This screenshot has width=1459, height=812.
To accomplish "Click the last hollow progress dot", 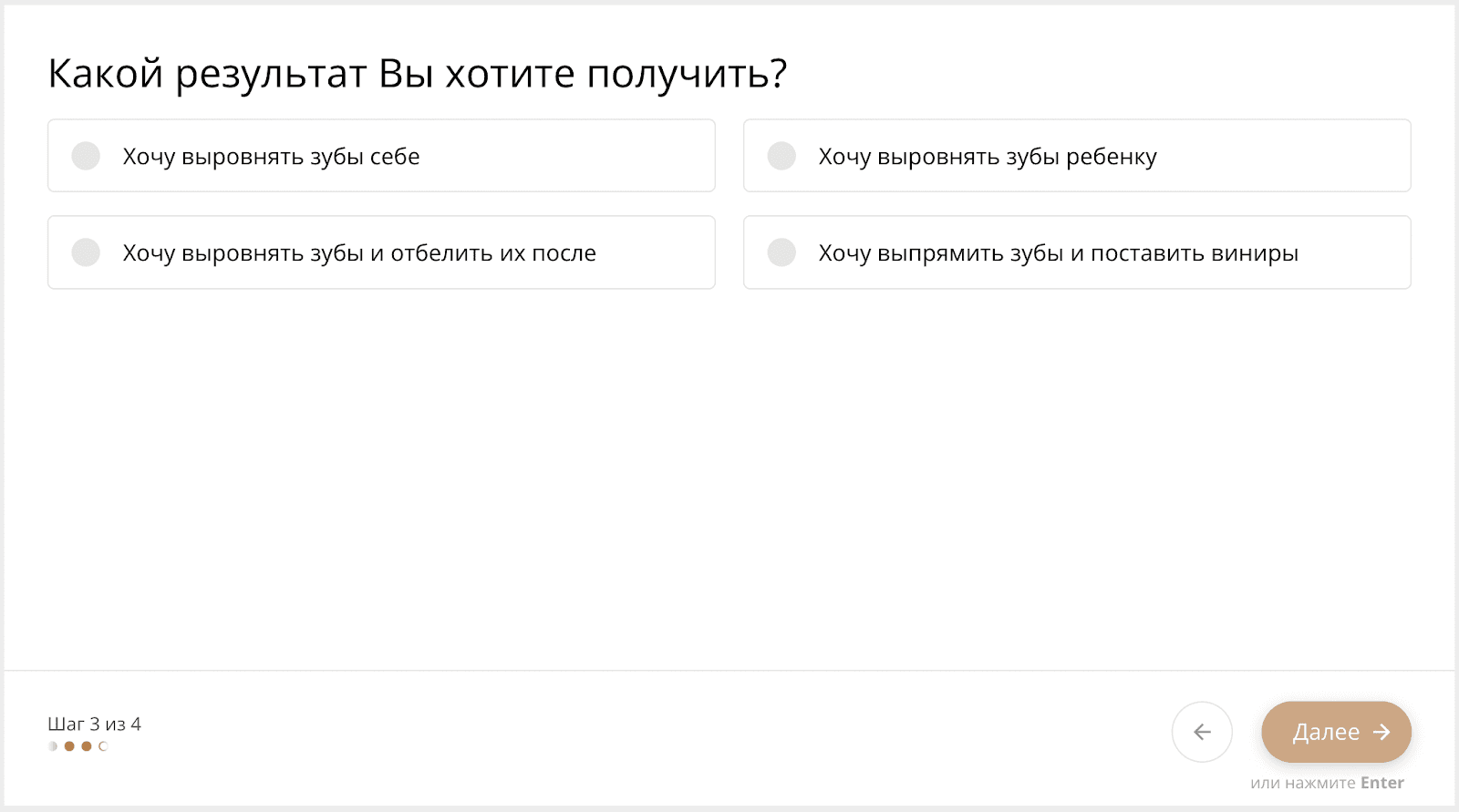I will [103, 746].
